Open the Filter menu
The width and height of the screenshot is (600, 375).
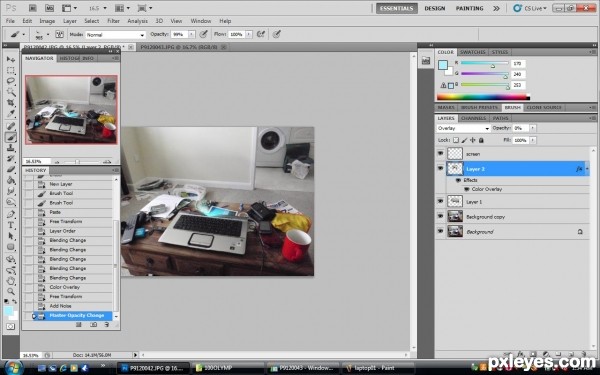click(113, 21)
